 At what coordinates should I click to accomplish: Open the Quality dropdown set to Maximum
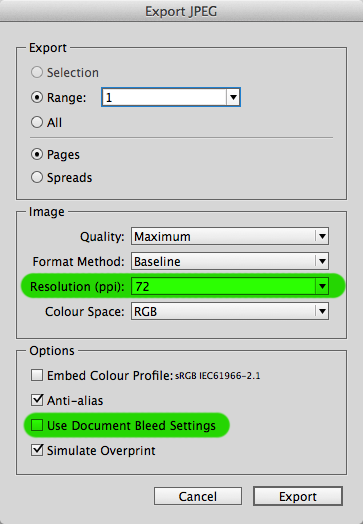tap(230, 236)
